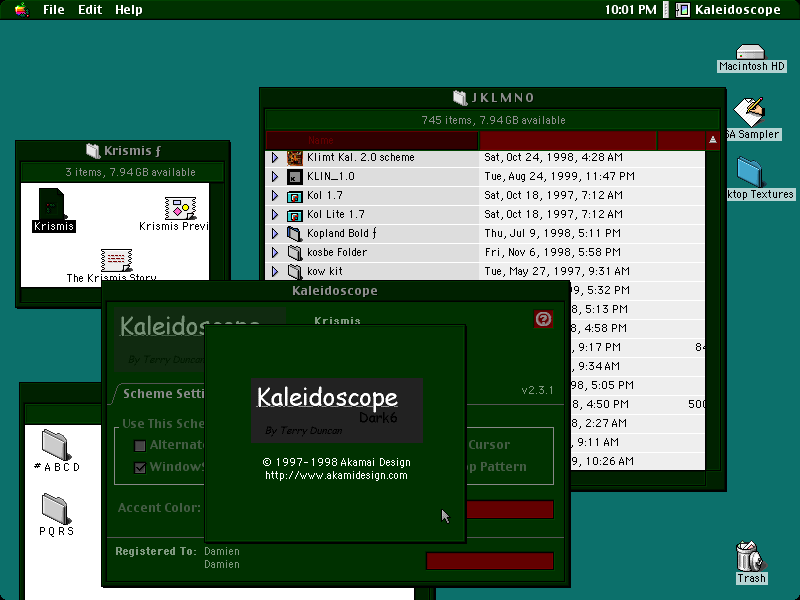Click the date Tue, May 27, 1997, 9:31 AM
This screenshot has height=600, width=800.
click(x=557, y=271)
